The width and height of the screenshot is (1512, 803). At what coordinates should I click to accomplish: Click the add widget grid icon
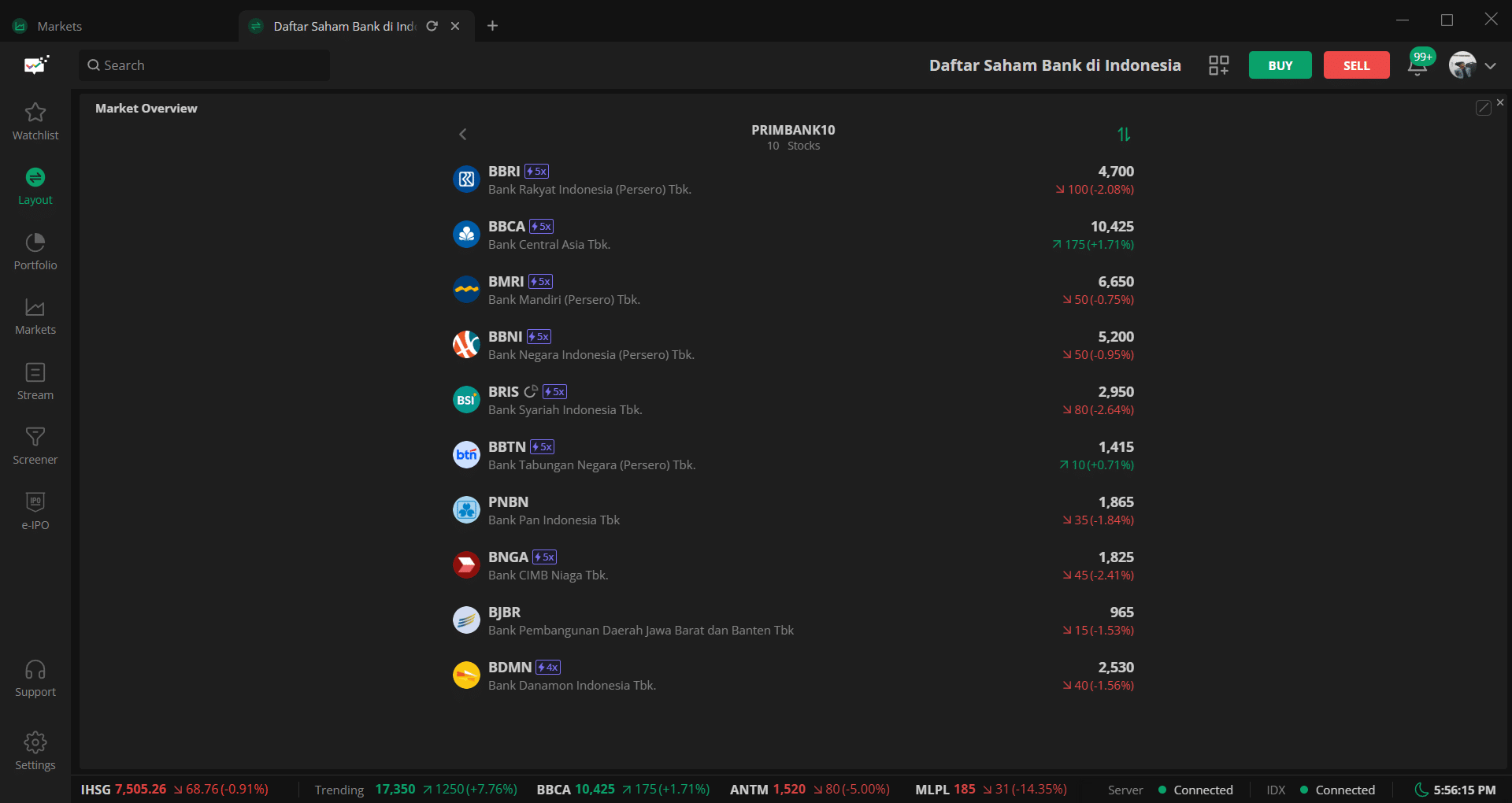coord(1218,65)
